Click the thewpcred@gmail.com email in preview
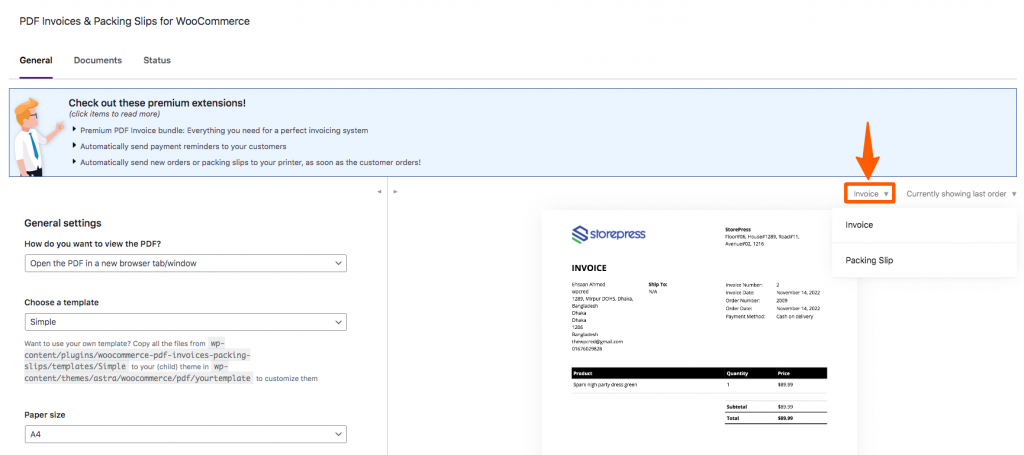 click(597, 341)
